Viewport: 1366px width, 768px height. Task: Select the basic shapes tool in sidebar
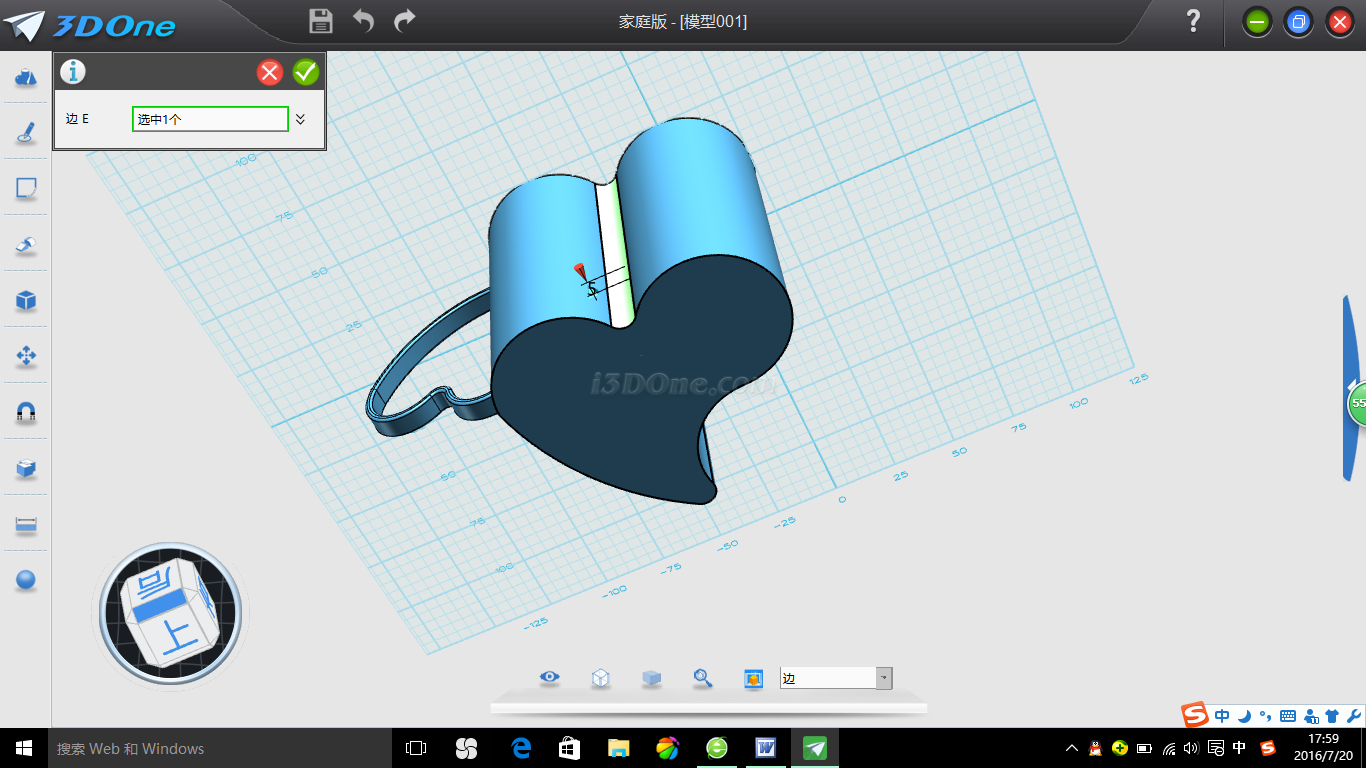coord(26,77)
